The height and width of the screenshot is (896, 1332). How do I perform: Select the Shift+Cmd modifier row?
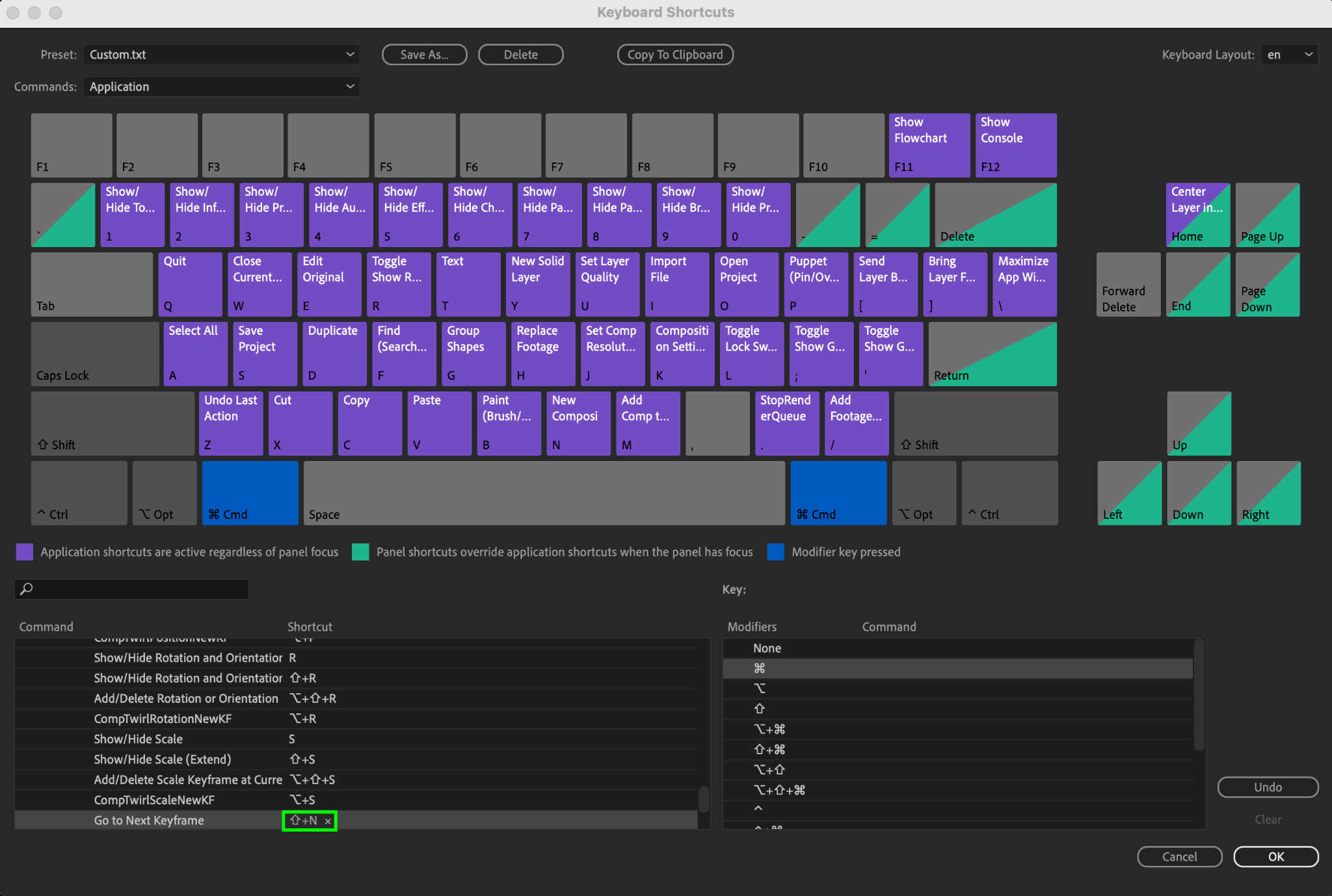[769, 750]
